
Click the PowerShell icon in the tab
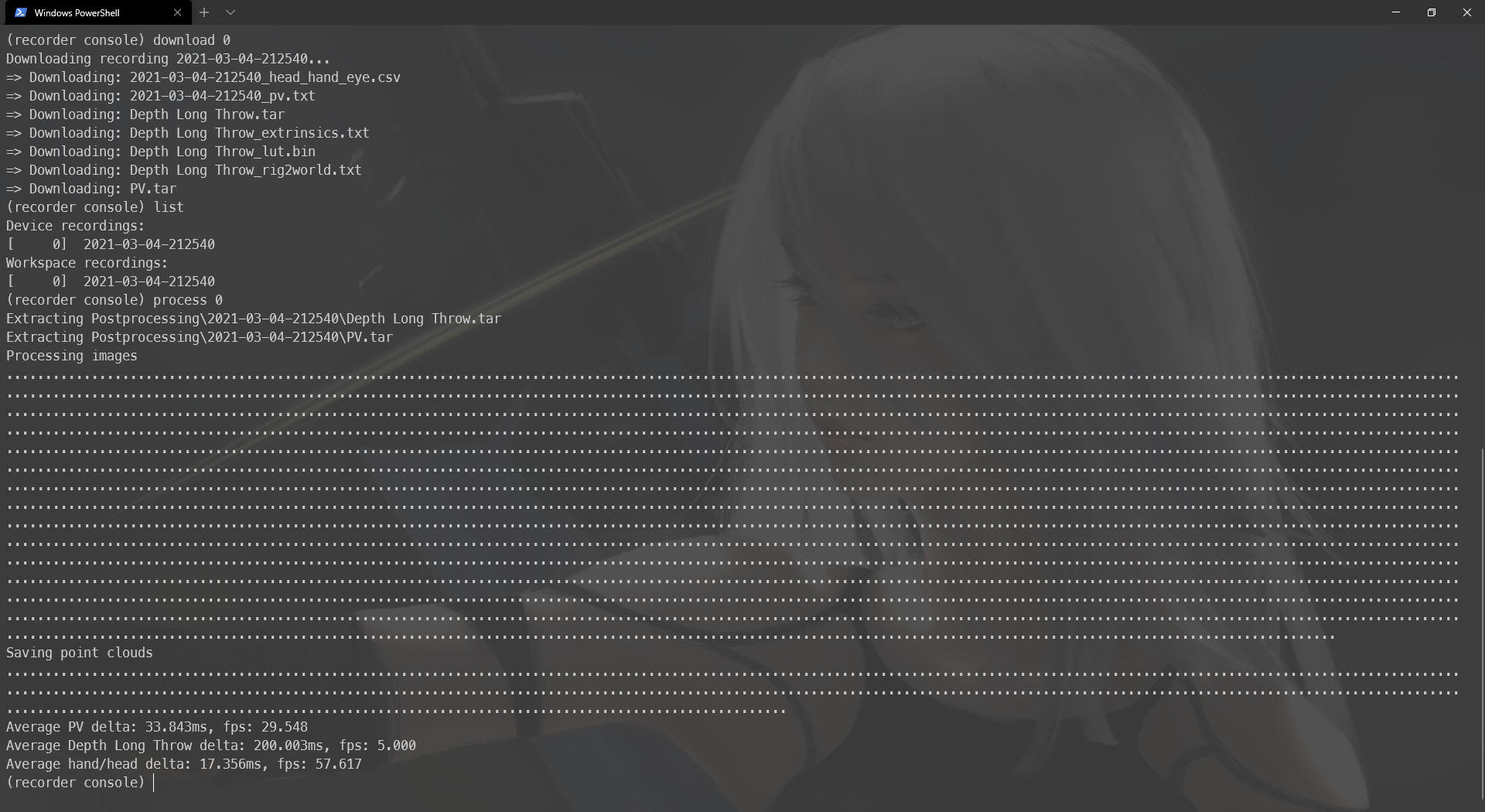pos(21,12)
